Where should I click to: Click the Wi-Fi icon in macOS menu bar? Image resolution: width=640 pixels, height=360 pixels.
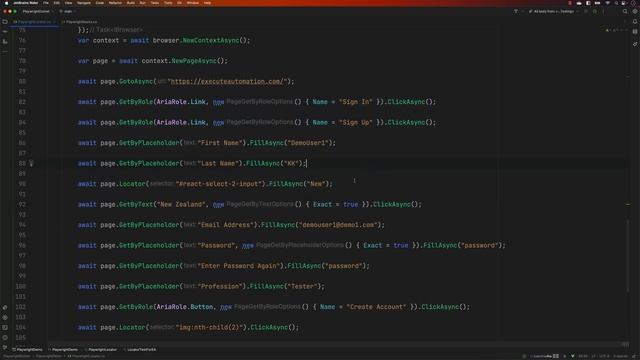[x=608, y=3]
